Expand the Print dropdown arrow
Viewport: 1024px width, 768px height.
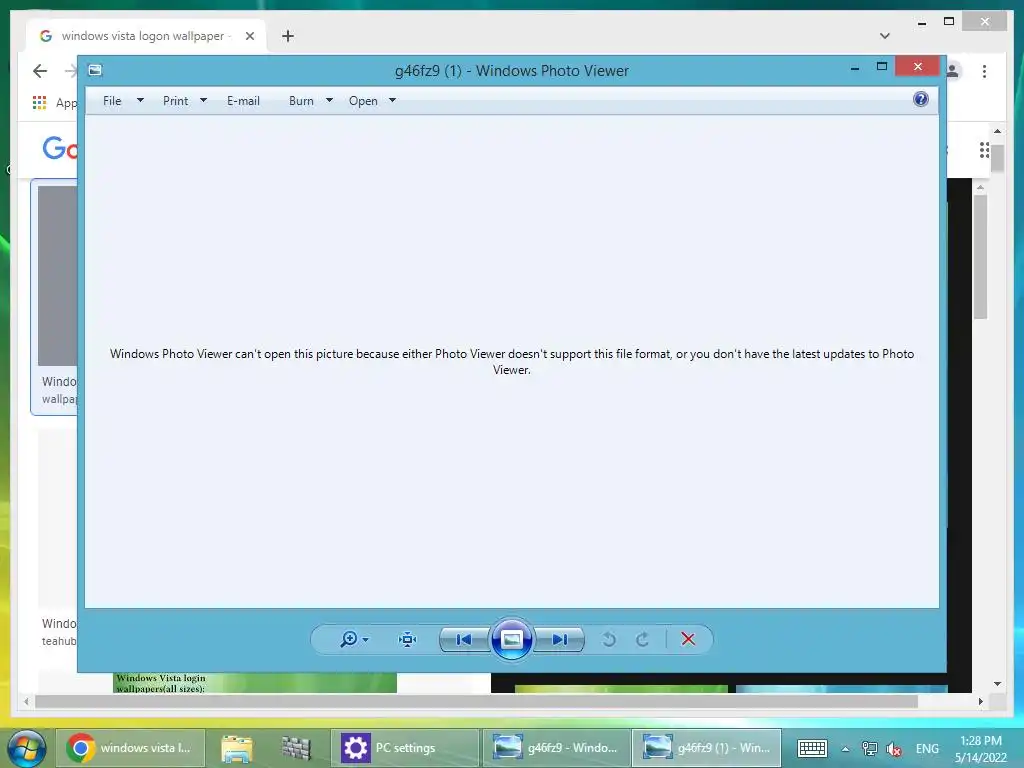pos(203,101)
